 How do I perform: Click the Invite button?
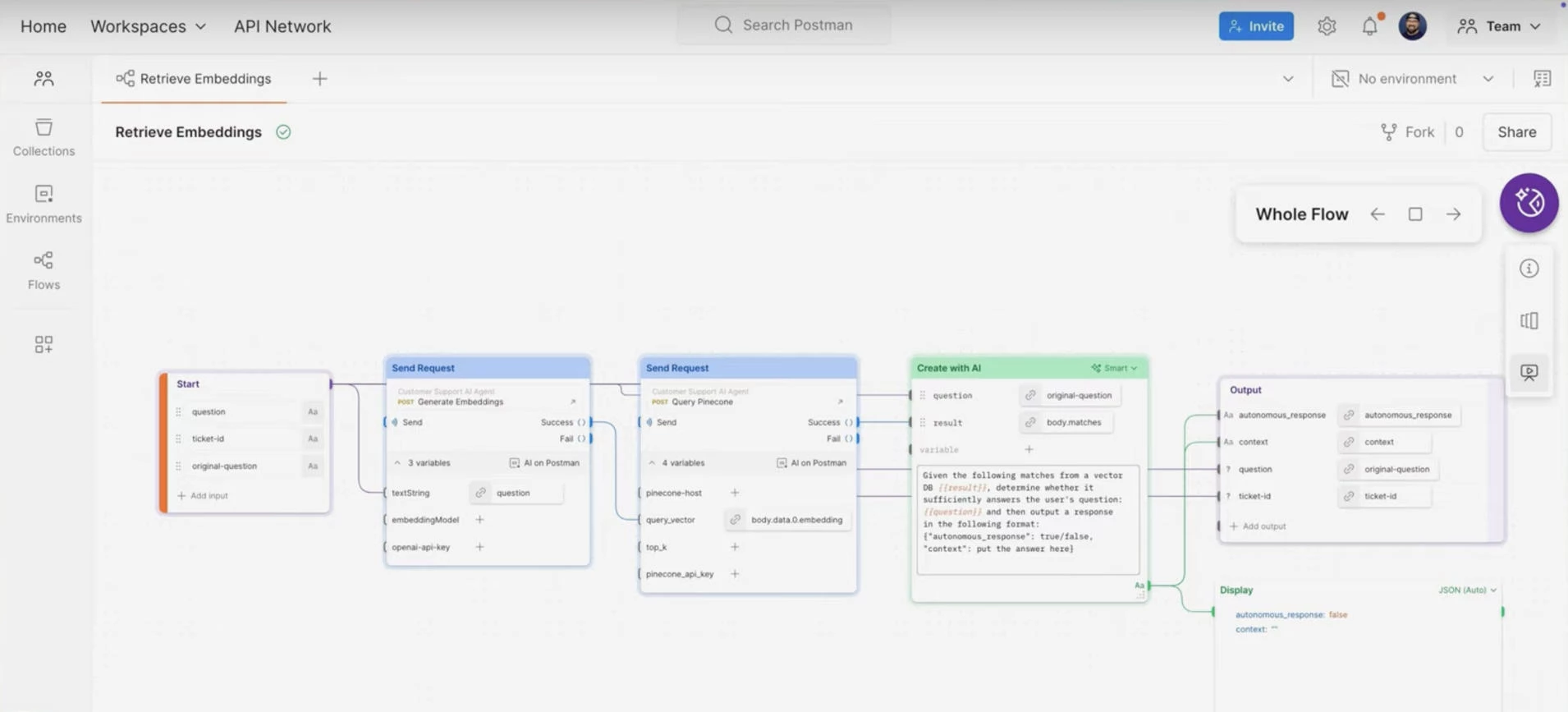coord(1256,26)
